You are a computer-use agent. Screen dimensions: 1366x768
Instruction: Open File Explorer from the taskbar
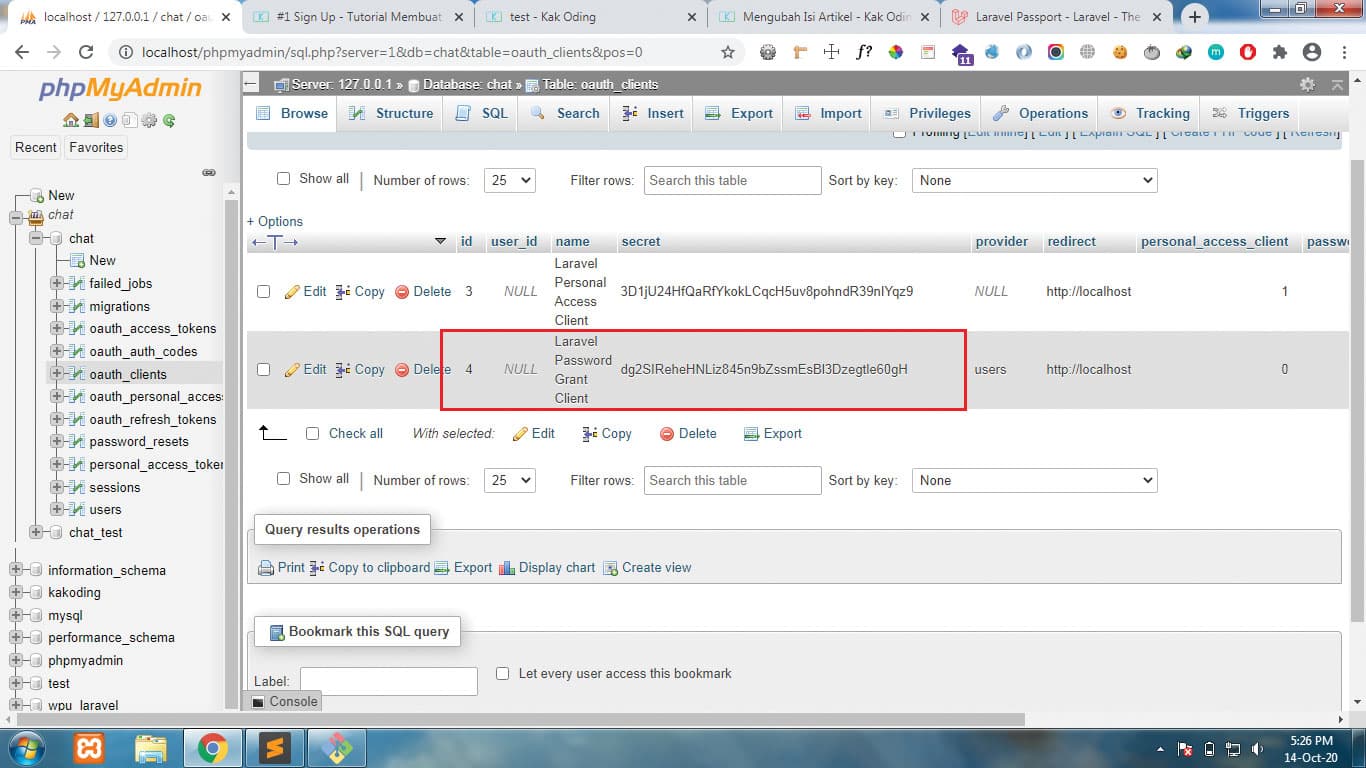pyautogui.click(x=151, y=748)
